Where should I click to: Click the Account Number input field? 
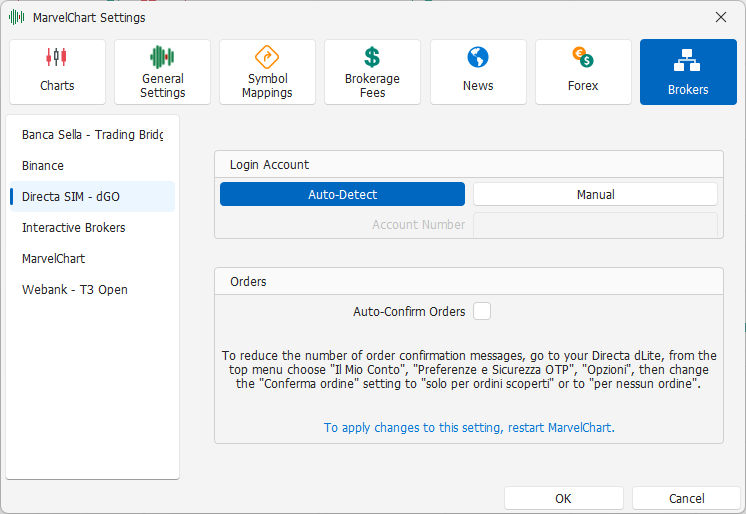pos(595,225)
